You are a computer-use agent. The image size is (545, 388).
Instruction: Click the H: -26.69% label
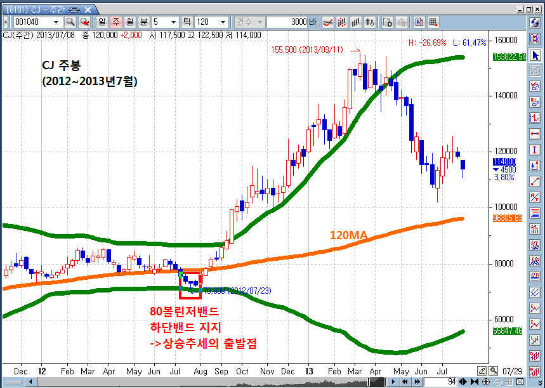(x=427, y=43)
